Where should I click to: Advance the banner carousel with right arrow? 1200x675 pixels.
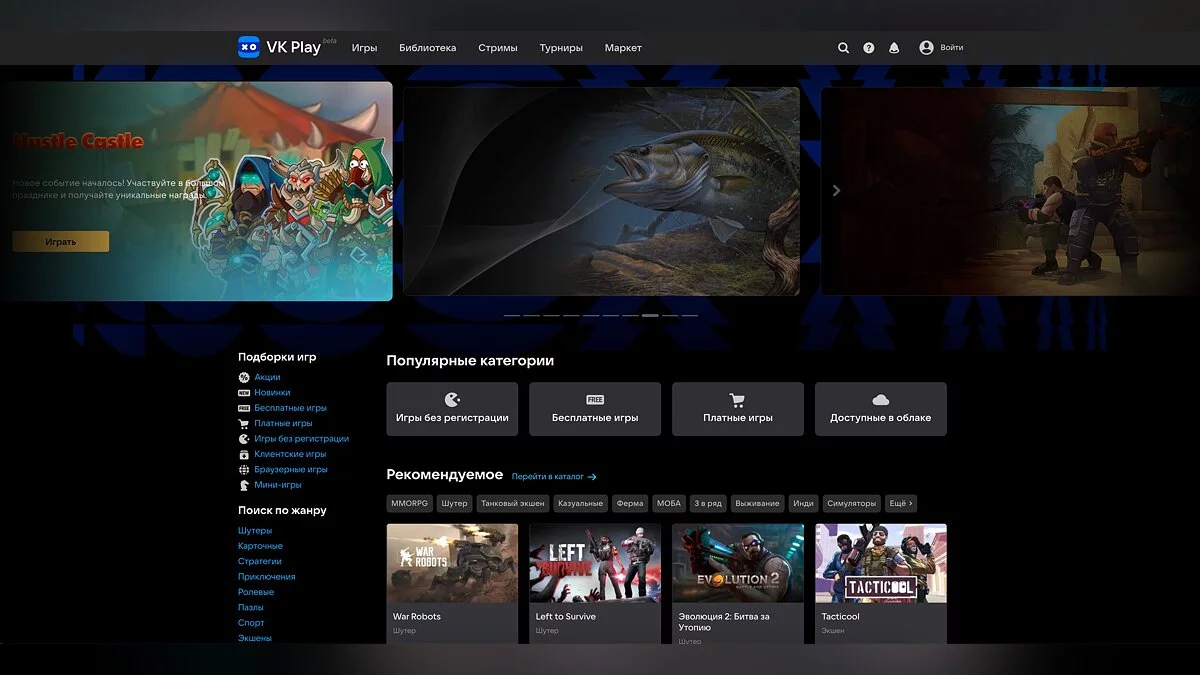pyautogui.click(x=837, y=191)
